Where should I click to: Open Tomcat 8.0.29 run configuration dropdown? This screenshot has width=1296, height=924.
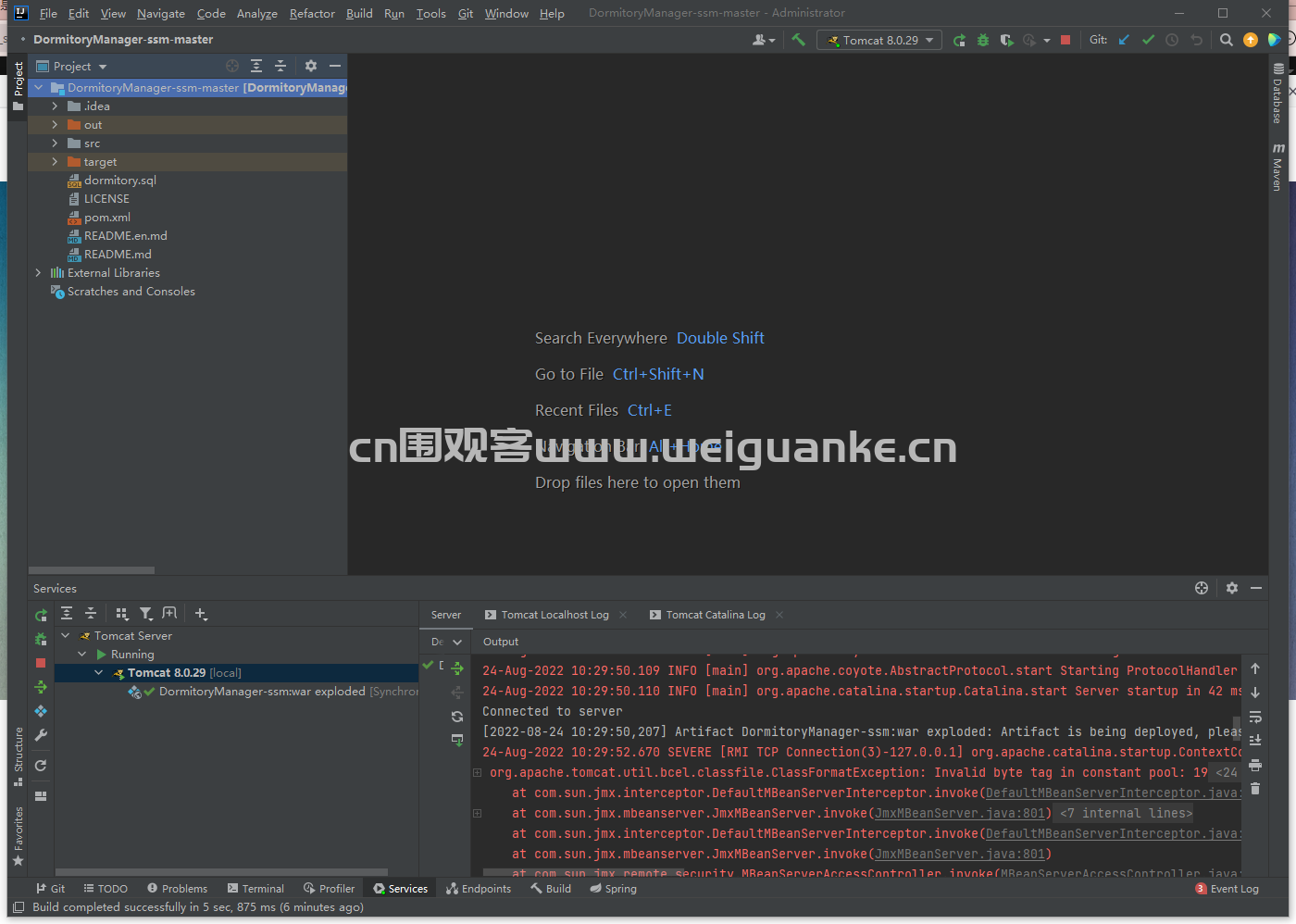click(x=879, y=40)
